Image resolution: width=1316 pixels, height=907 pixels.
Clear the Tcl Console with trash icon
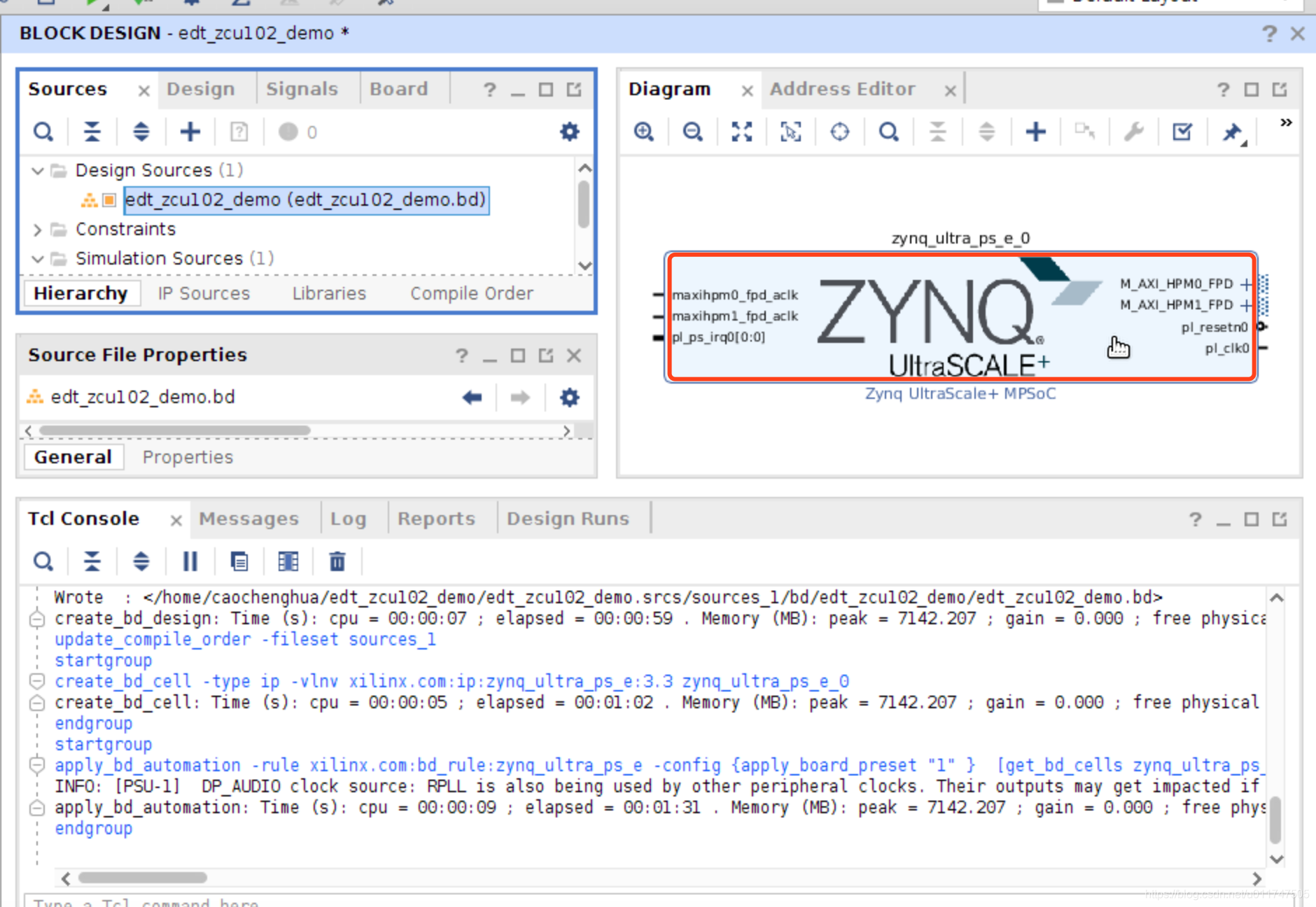[x=337, y=561]
